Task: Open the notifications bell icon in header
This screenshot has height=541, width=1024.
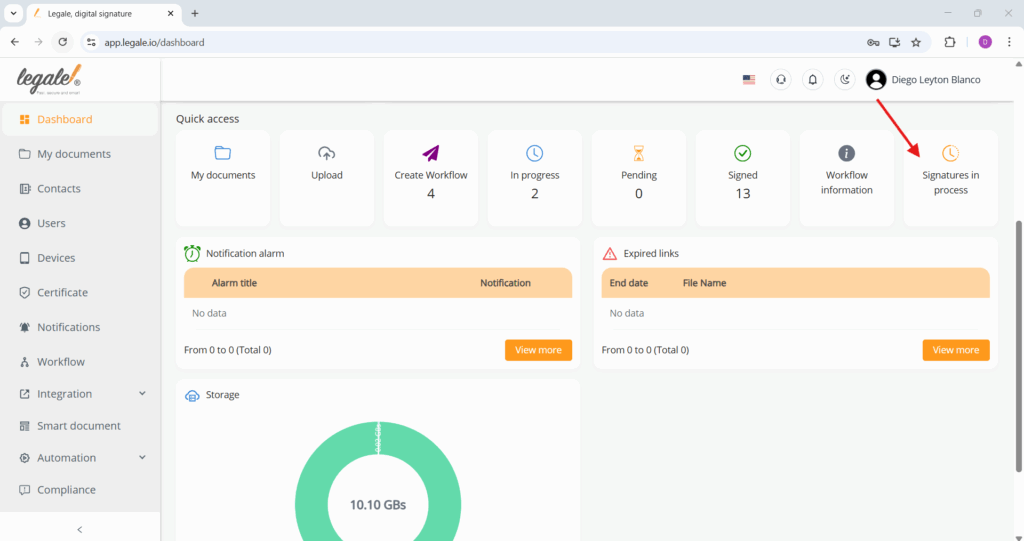Action: [812, 80]
